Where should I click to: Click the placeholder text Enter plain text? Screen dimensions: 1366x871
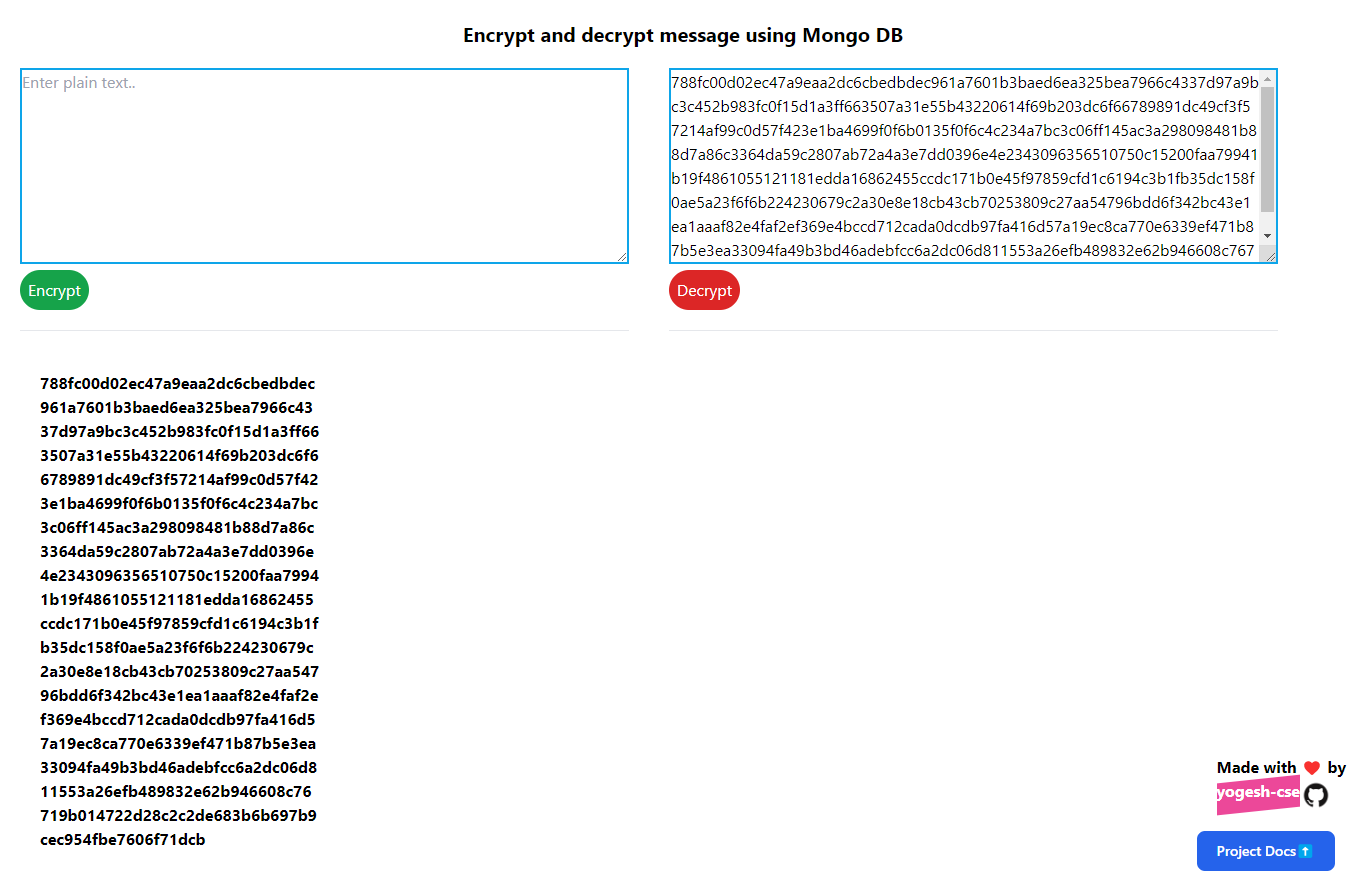[x=78, y=82]
